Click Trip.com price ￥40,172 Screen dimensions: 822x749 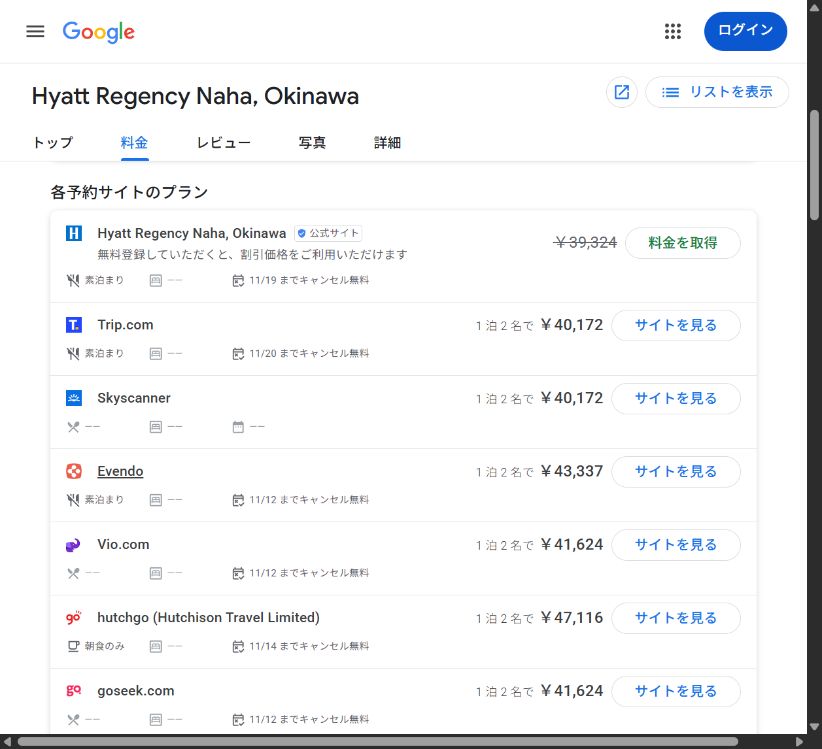[x=572, y=325]
